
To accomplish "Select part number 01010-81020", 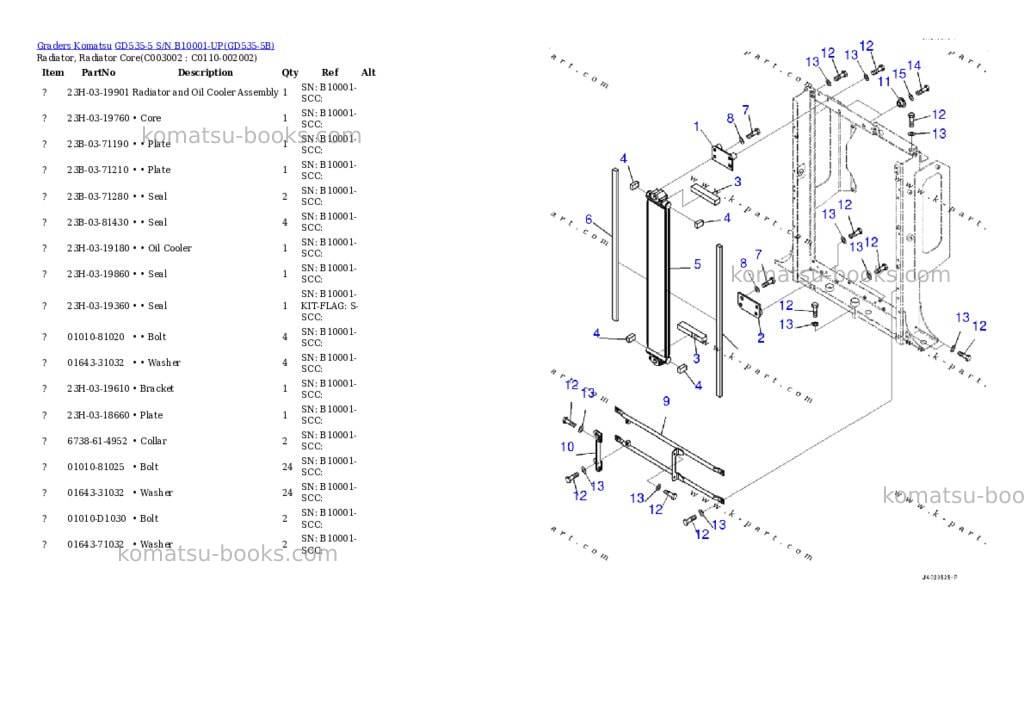I will click(95, 337).
